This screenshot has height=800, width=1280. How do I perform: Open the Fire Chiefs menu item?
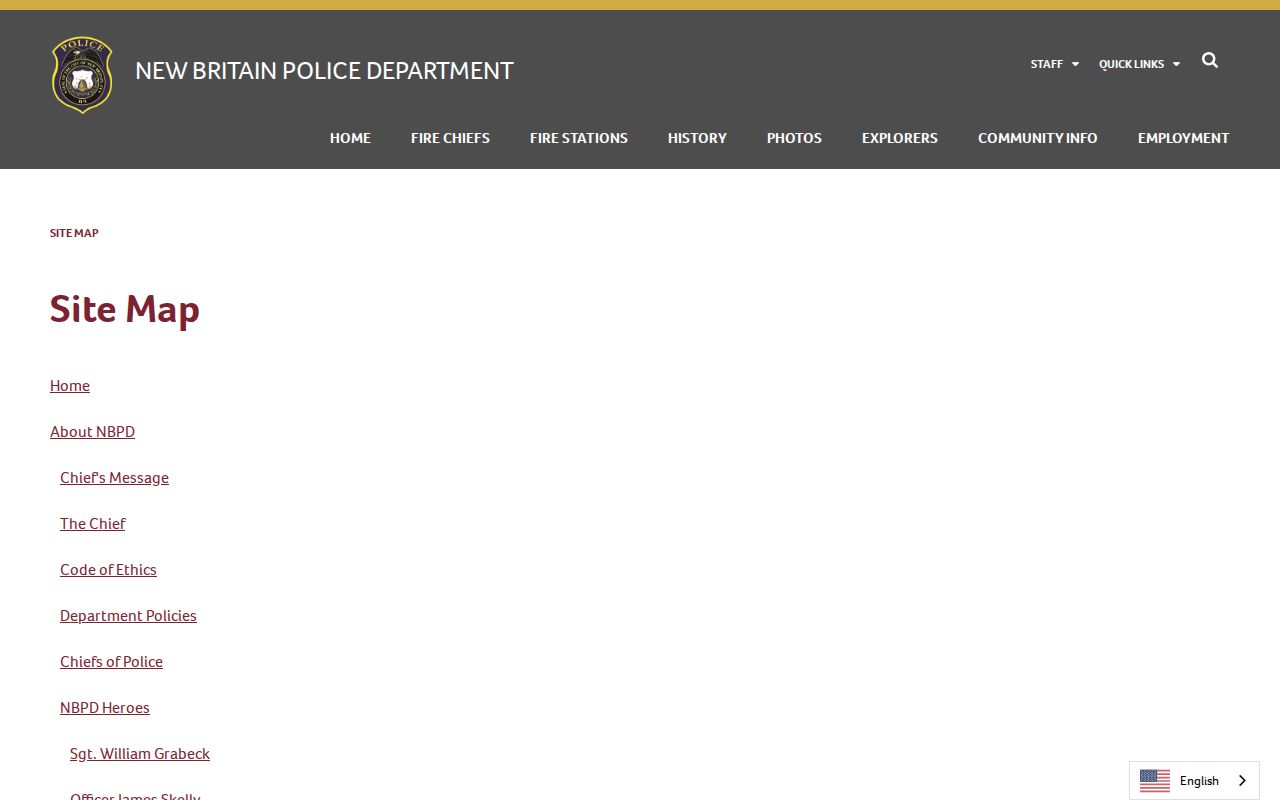(450, 138)
